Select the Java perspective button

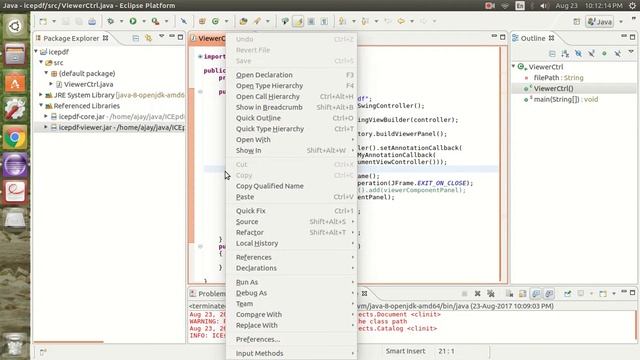click(600, 22)
